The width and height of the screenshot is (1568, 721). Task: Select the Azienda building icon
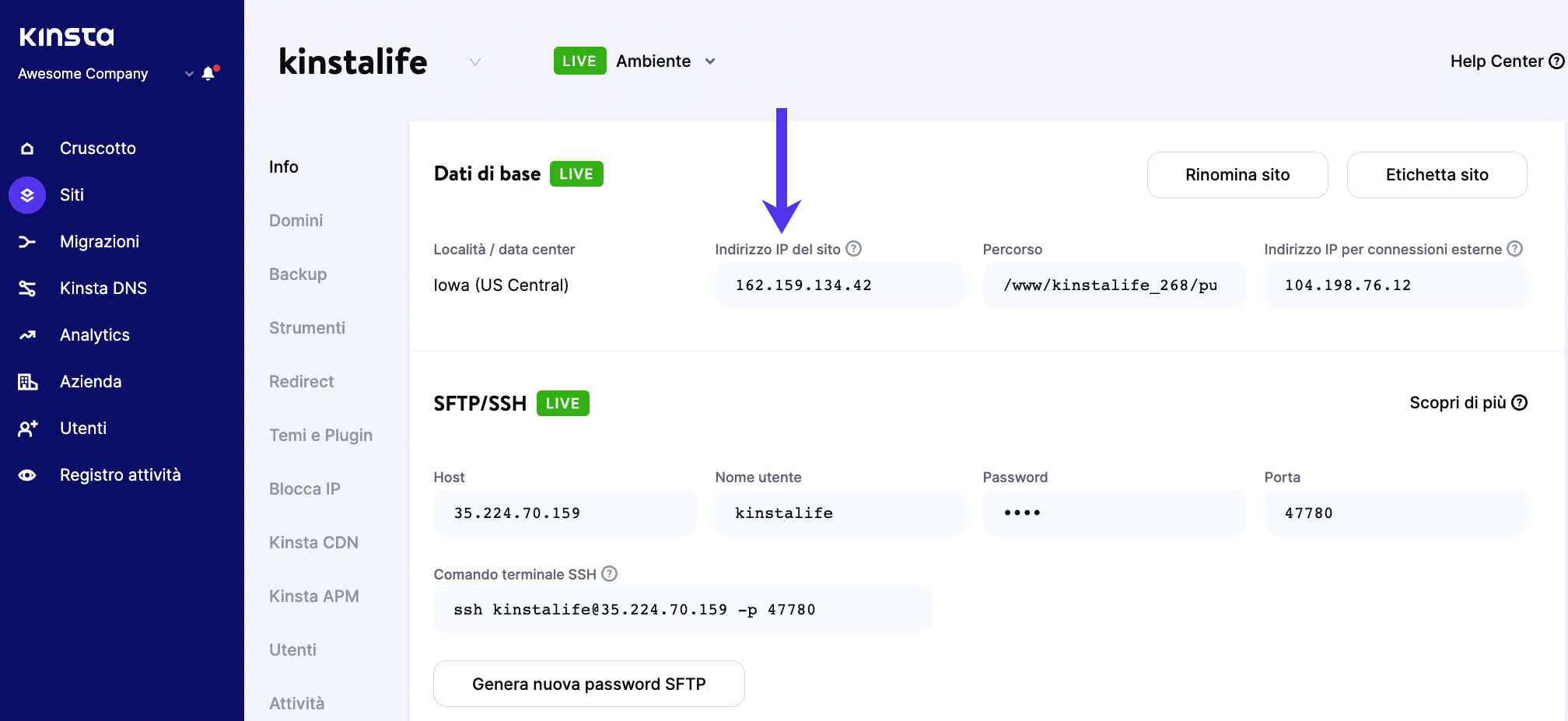pyautogui.click(x=26, y=381)
